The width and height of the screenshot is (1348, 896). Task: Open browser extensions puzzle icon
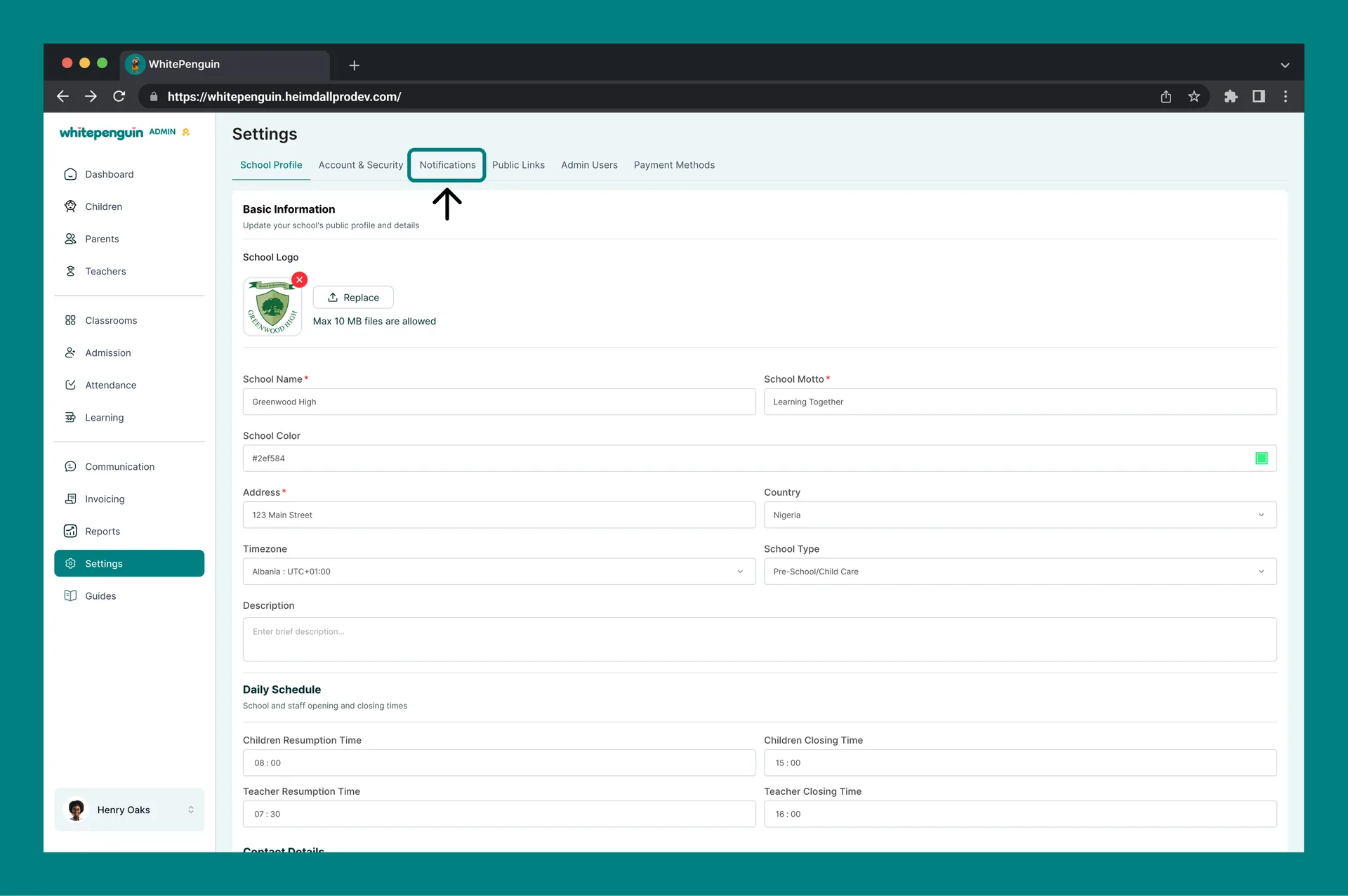[x=1231, y=96]
